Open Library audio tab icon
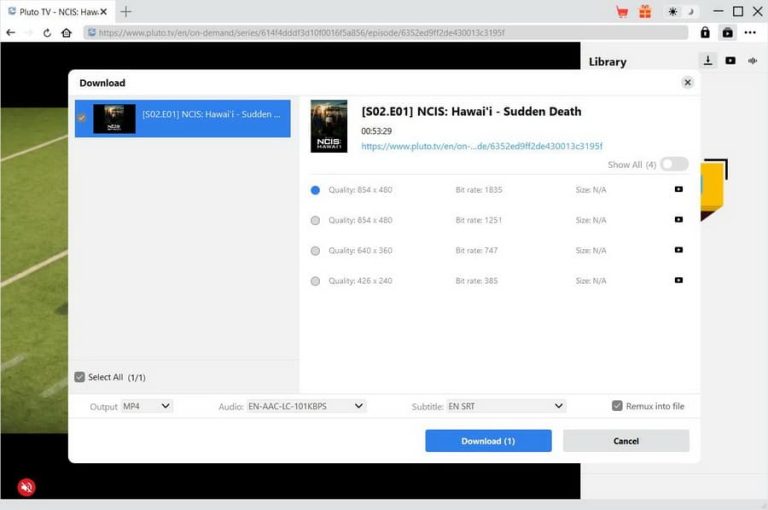Screen dimensions: 768x510 click(753, 61)
